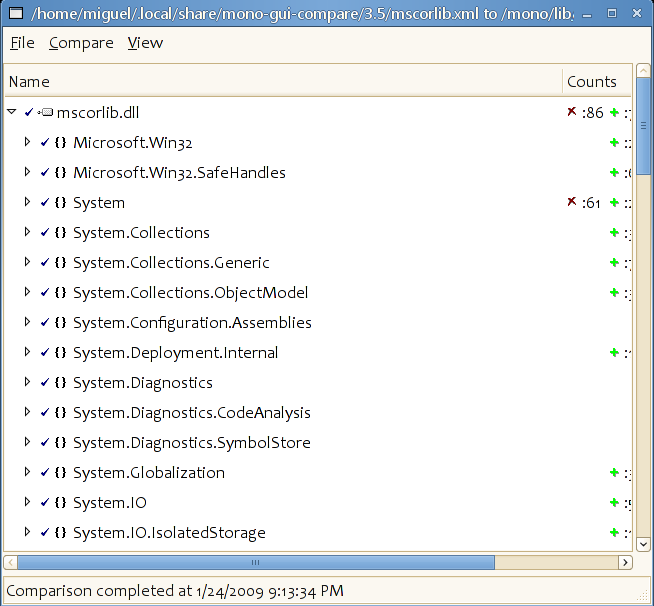Image resolution: width=654 pixels, height=606 pixels.
Task: Click the assembly icon beside mscorlib.dll
Action: pos(45,112)
